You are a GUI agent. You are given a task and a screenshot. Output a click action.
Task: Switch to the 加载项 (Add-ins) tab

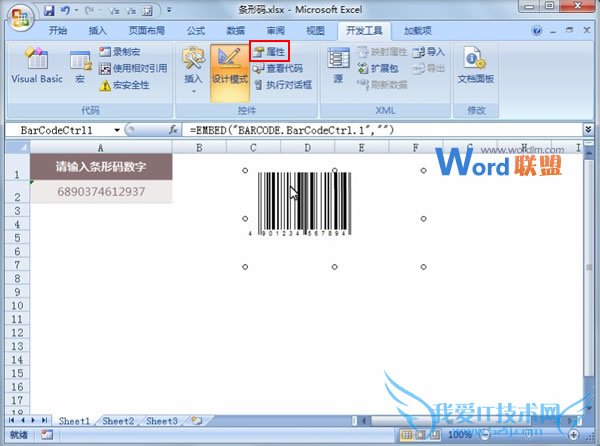point(417,30)
